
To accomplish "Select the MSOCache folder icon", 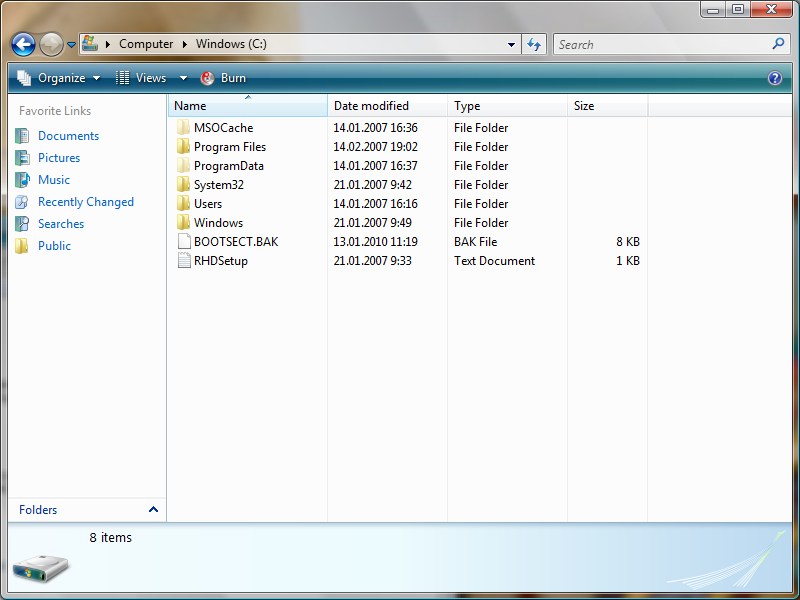I will point(183,128).
